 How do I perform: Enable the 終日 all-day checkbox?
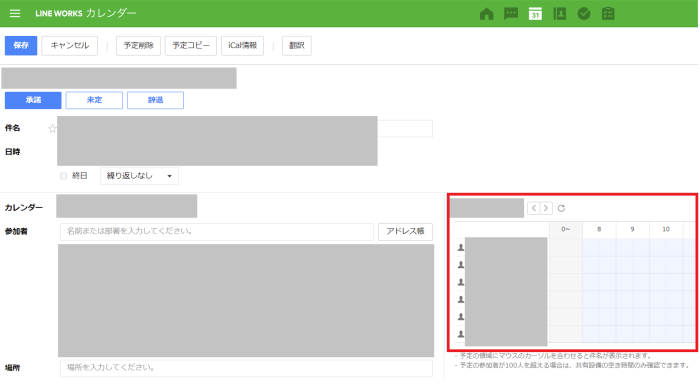coord(63,176)
